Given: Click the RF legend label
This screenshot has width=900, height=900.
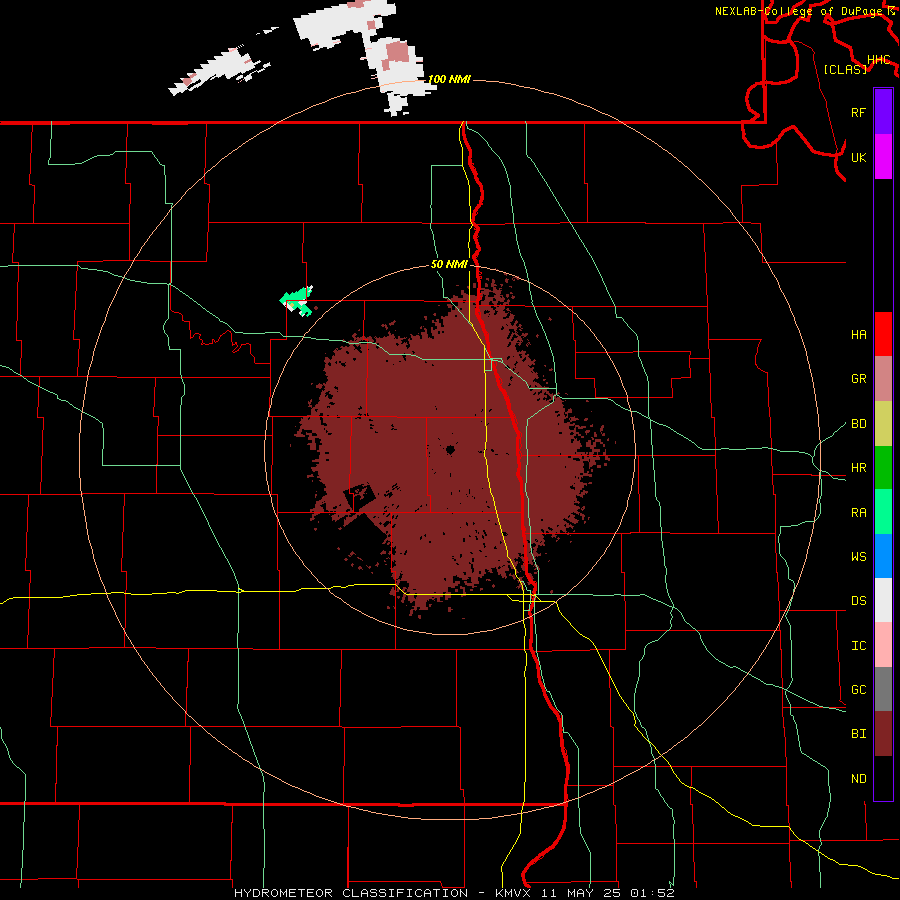Looking at the screenshot, I should click(858, 112).
